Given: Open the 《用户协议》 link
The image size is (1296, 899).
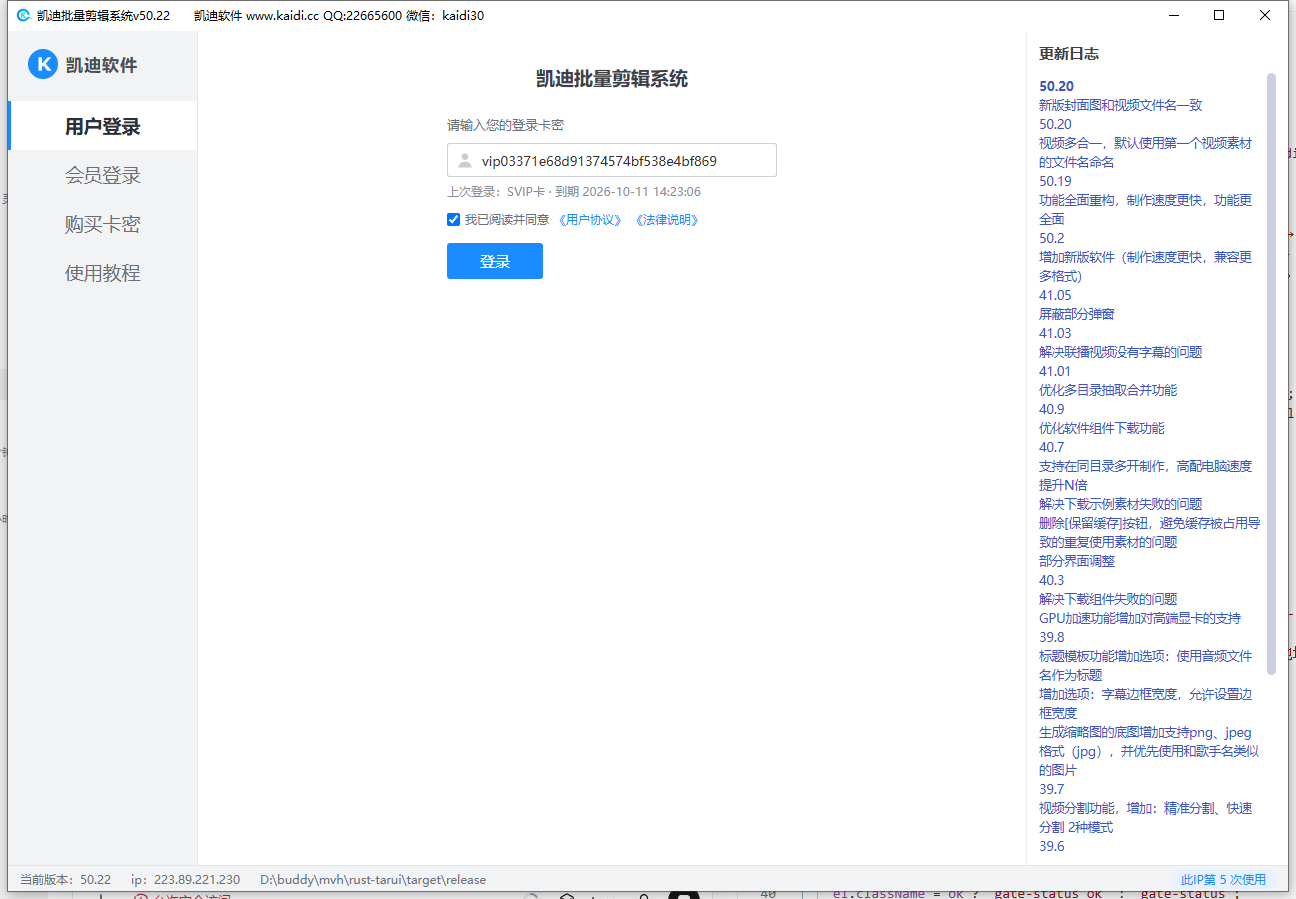Looking at the screenshot, I should 590,220.
